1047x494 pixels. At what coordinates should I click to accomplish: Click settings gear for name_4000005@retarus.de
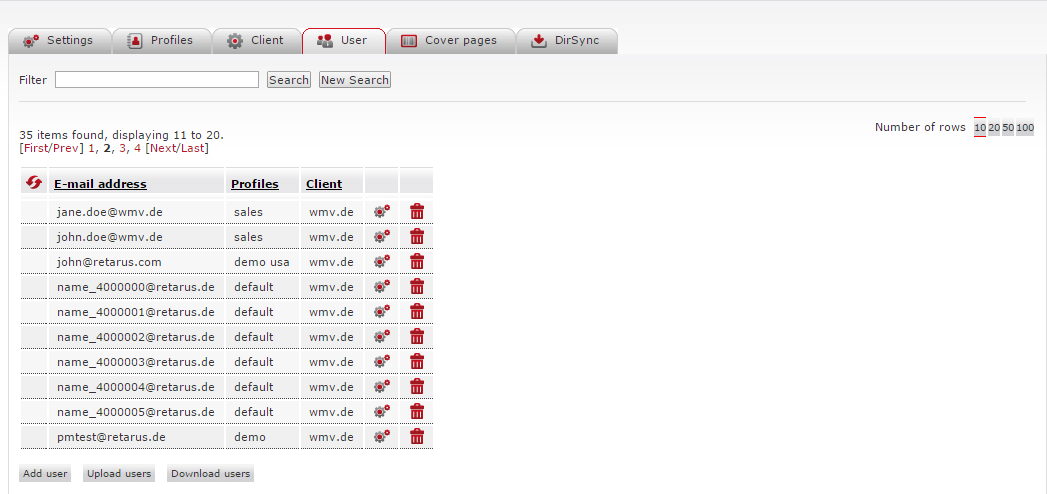pyautogui.click(x=381, y=411)
